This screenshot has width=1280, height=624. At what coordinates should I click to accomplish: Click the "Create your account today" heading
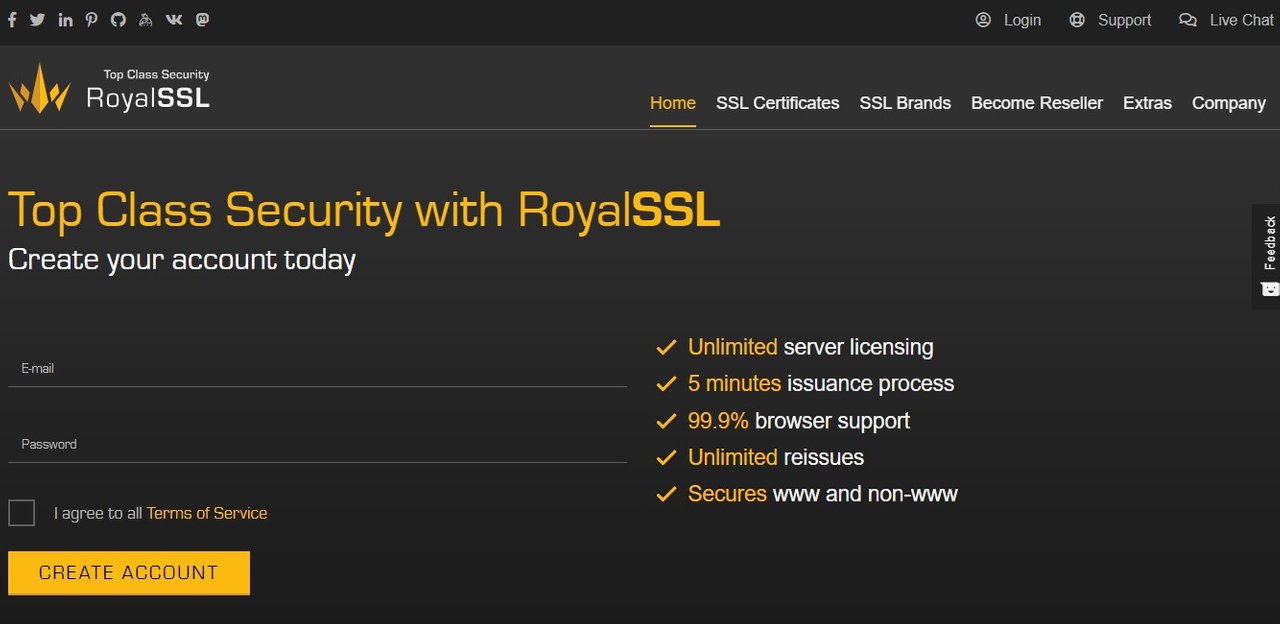182,260
